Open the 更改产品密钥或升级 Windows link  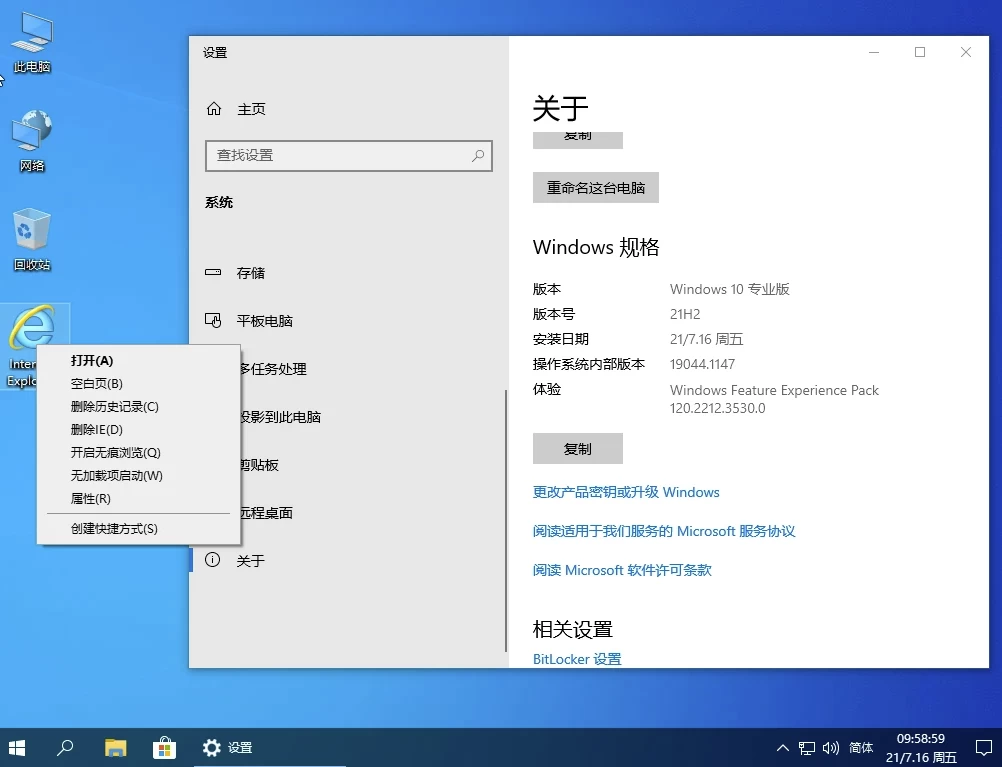(626, 492)
